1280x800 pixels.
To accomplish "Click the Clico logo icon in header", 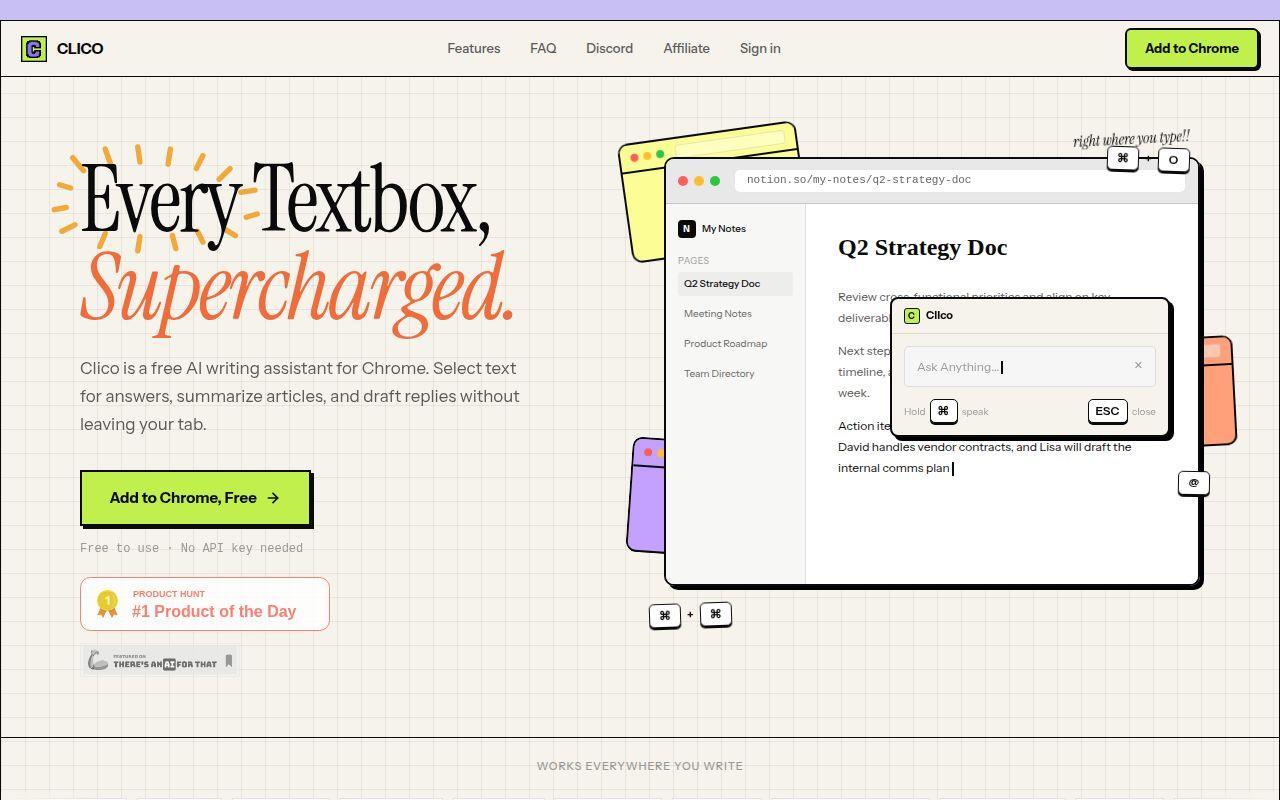I will pyautogui.click(x=34, y=49).
